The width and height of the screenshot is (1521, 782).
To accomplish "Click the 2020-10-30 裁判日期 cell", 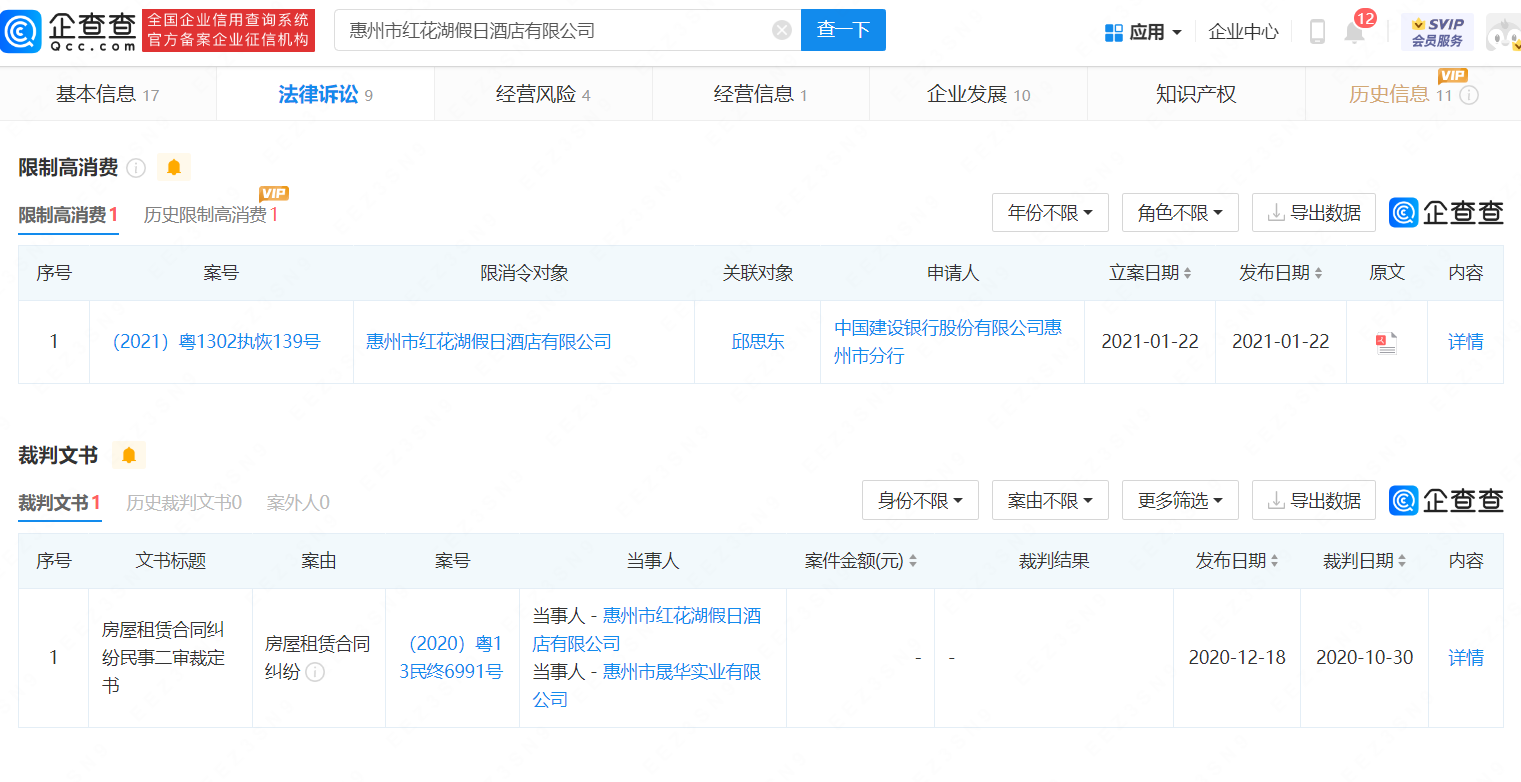I will (x=1364, y=658).
